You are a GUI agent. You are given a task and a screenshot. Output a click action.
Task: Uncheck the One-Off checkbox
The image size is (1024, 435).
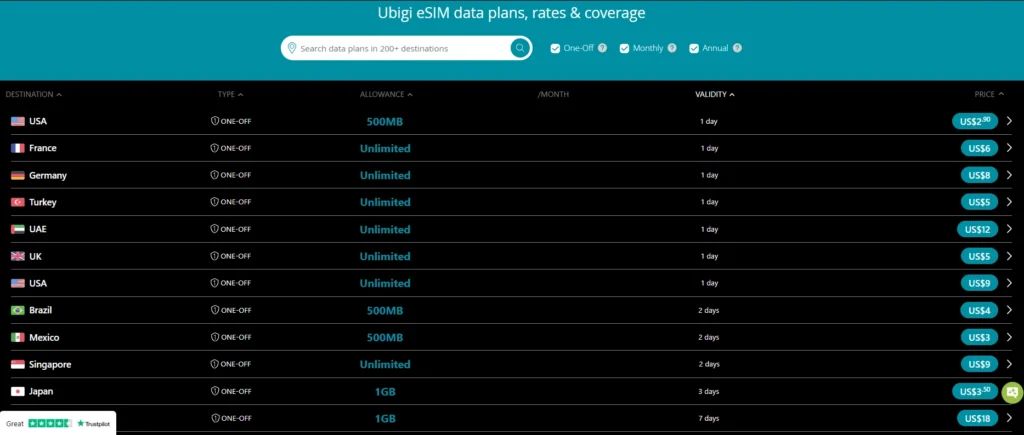555,48
